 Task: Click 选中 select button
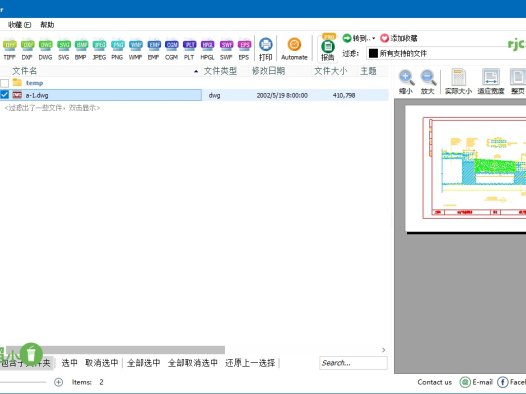(x=69, y=363)
